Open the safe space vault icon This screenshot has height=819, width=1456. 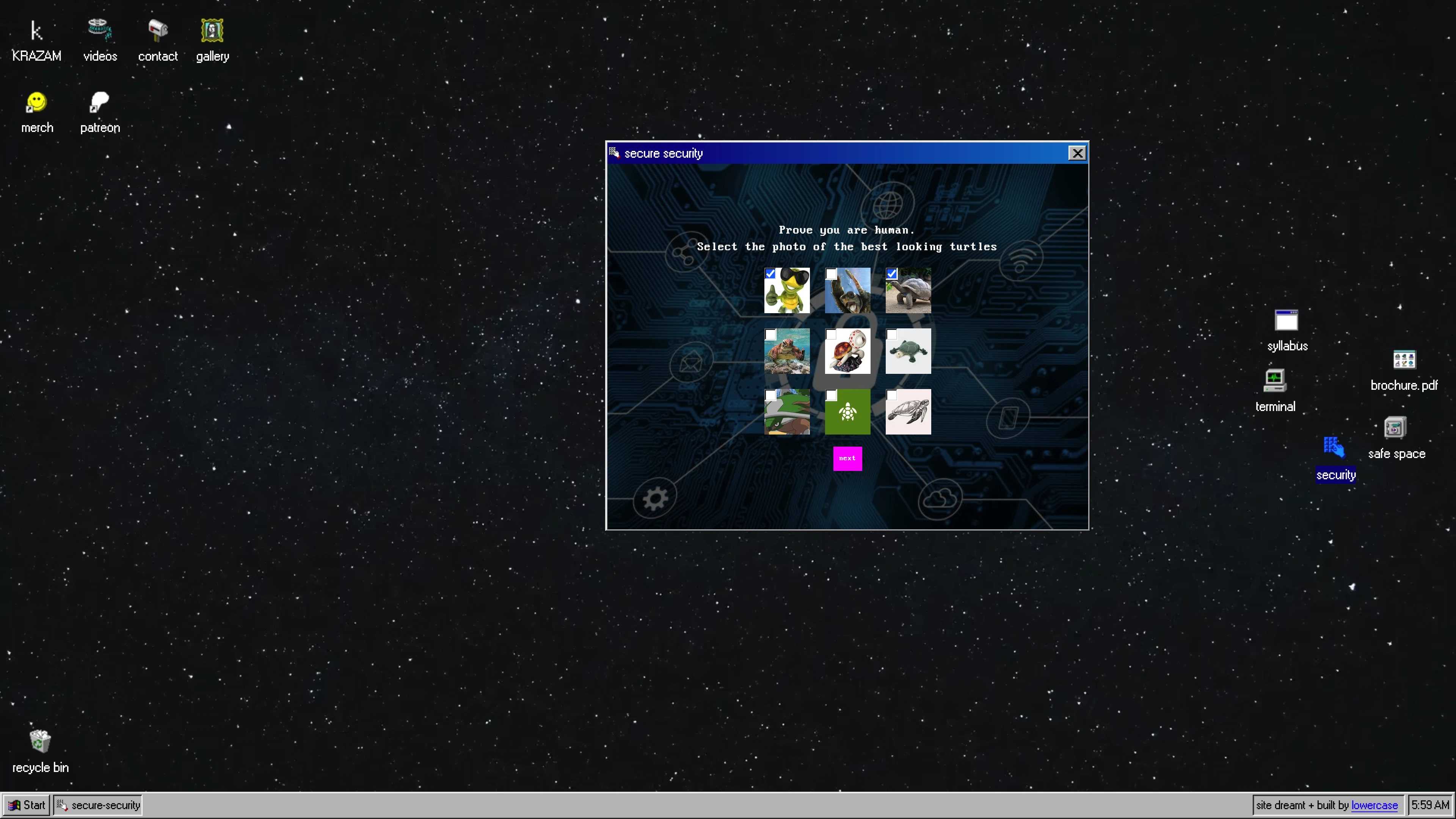coord(1395,428)
